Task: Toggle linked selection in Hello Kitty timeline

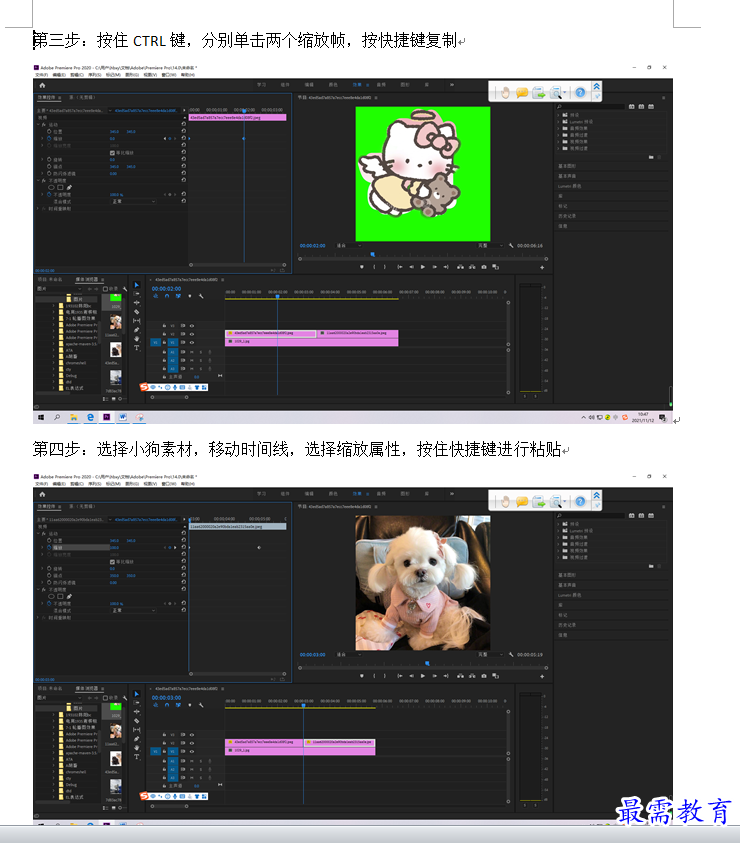Action: point(178,296)
